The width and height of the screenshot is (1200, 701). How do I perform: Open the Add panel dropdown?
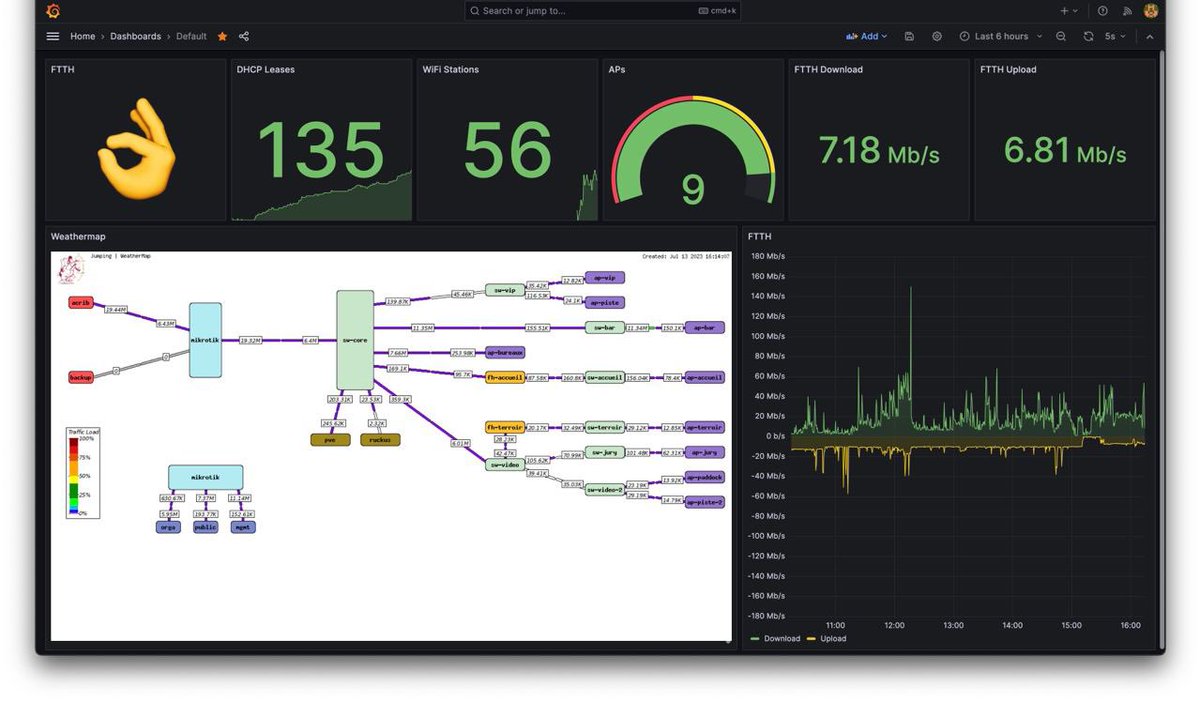(x=866, y=36)
